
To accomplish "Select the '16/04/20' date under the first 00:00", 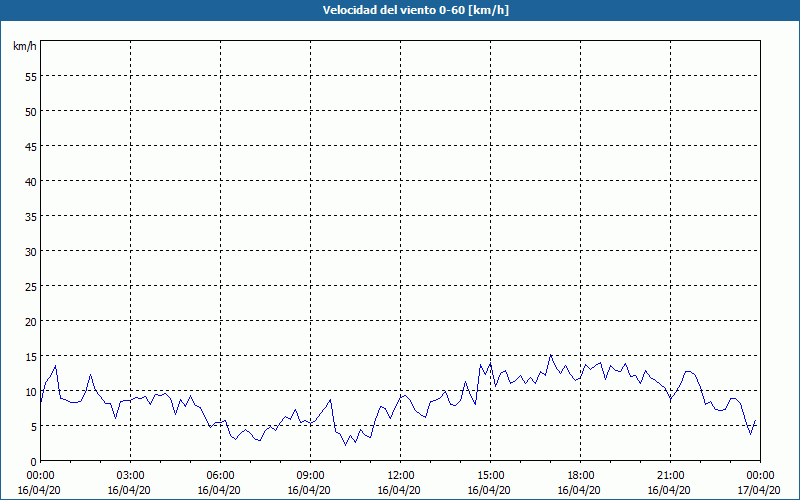I will [x=39, y=490].
